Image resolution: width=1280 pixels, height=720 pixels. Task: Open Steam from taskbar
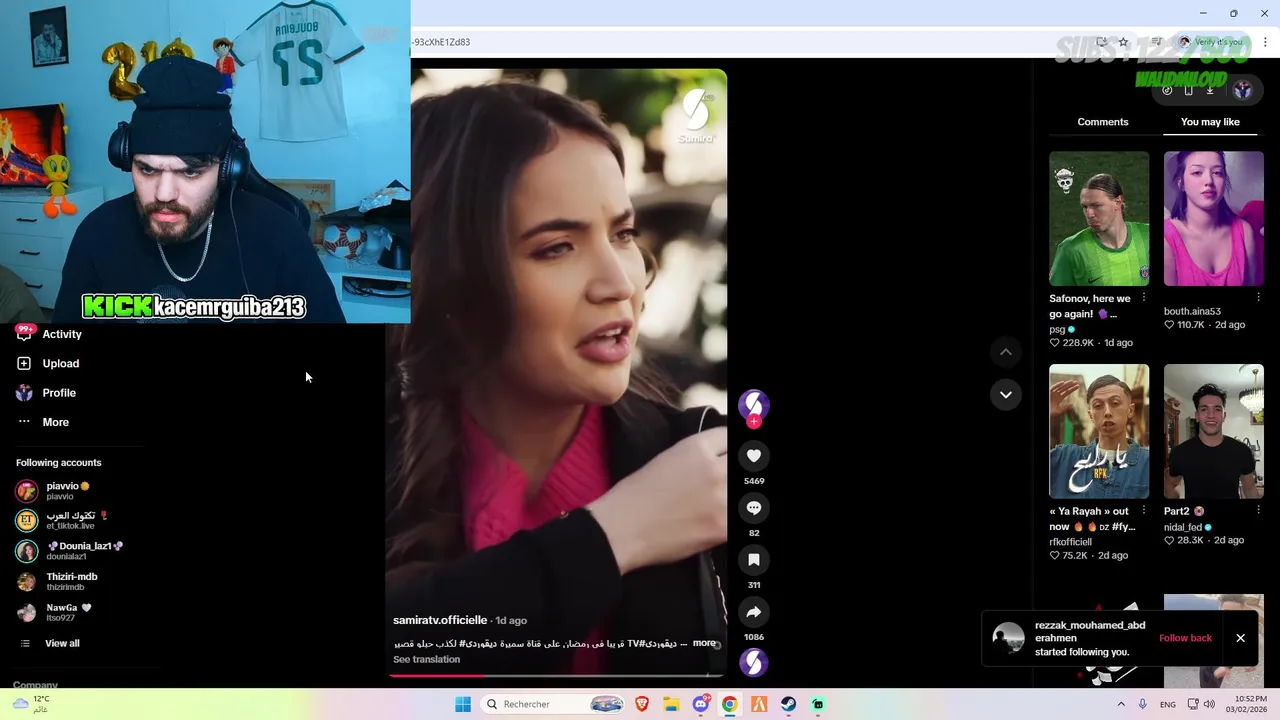pos(789,704)
